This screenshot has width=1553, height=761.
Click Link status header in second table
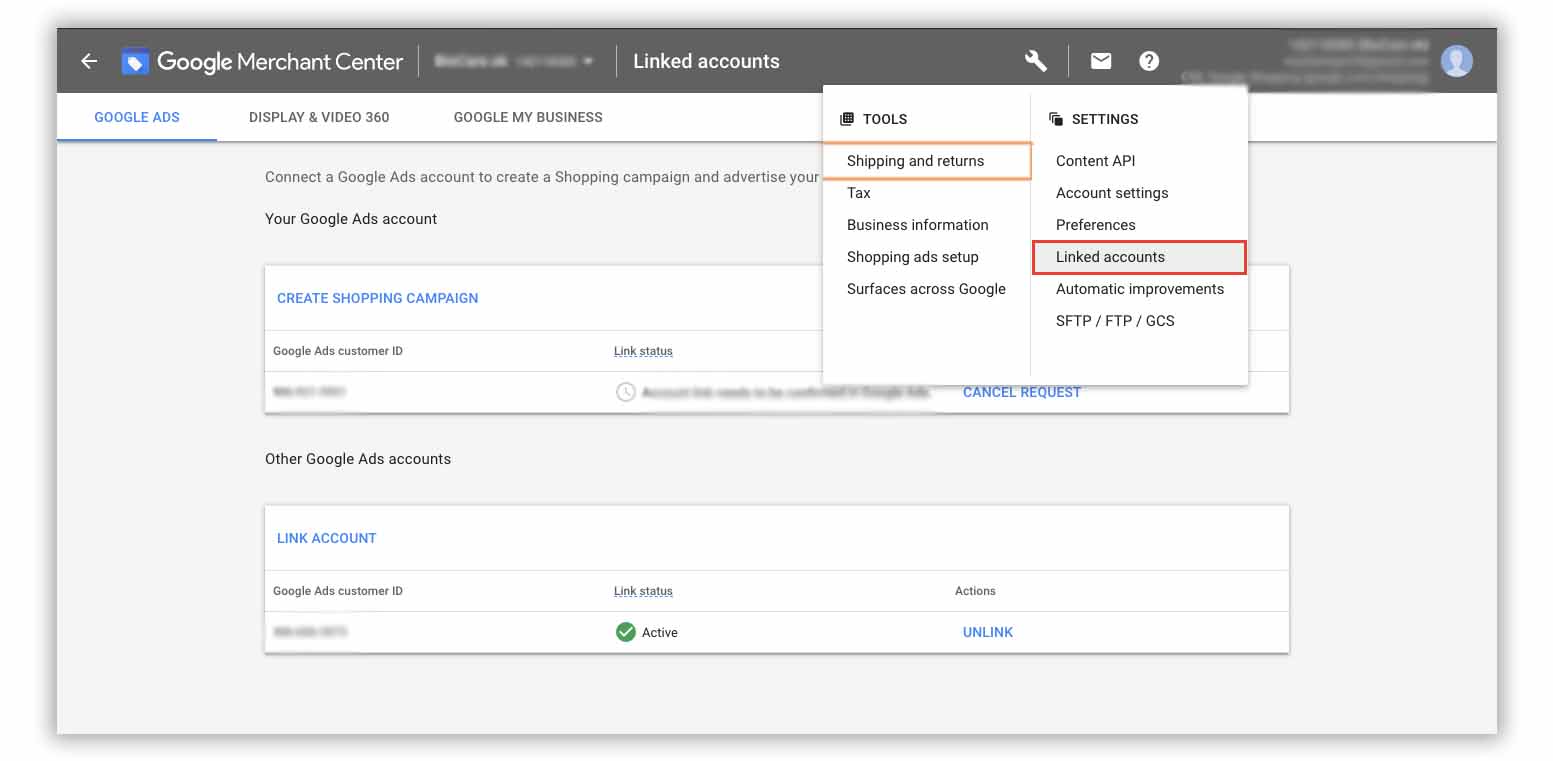point(643,591)
